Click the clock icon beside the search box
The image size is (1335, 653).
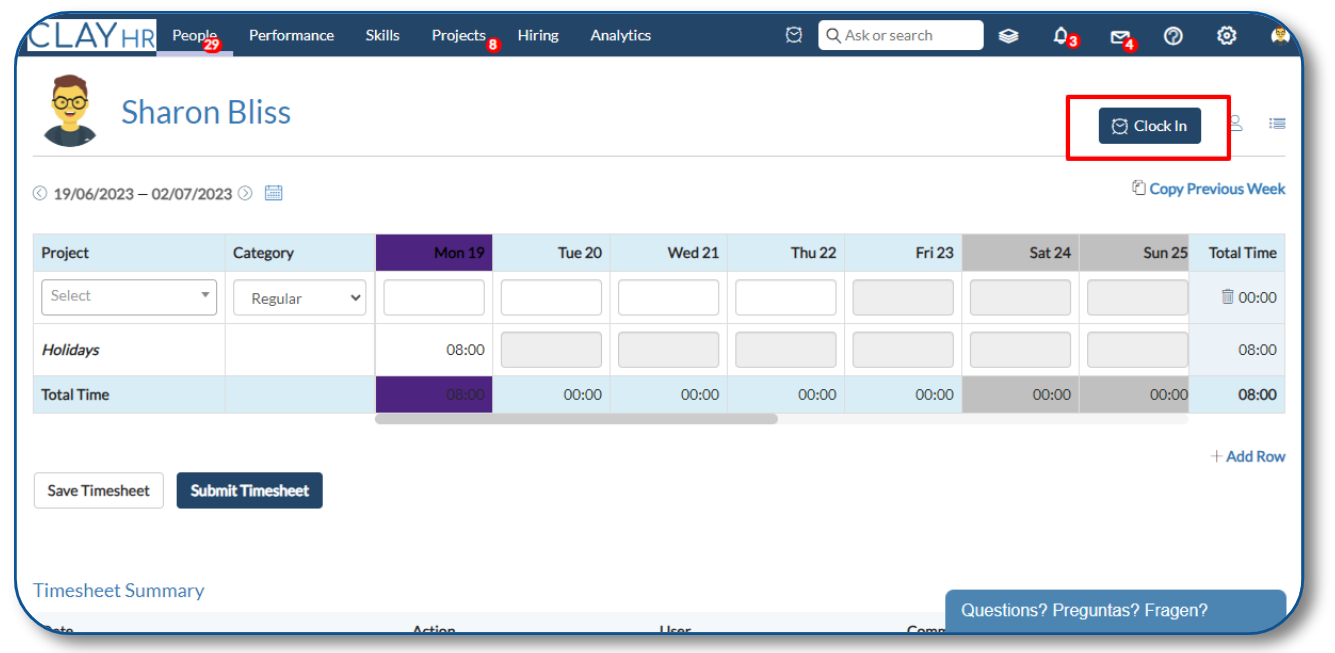[x=794, y=35]
